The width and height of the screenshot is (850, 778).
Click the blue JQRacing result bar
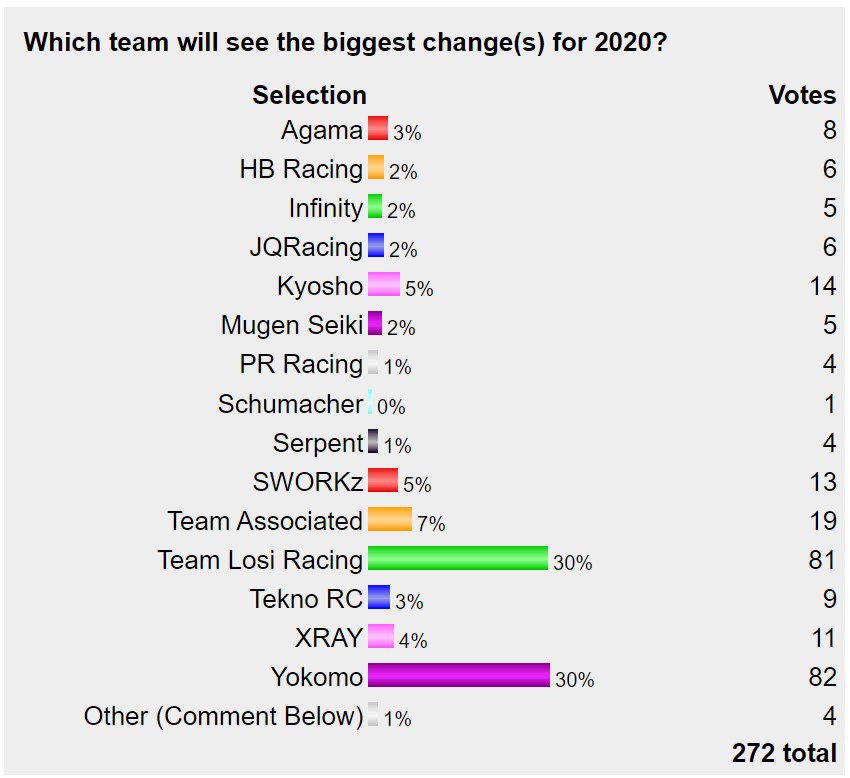coord(376,246)
